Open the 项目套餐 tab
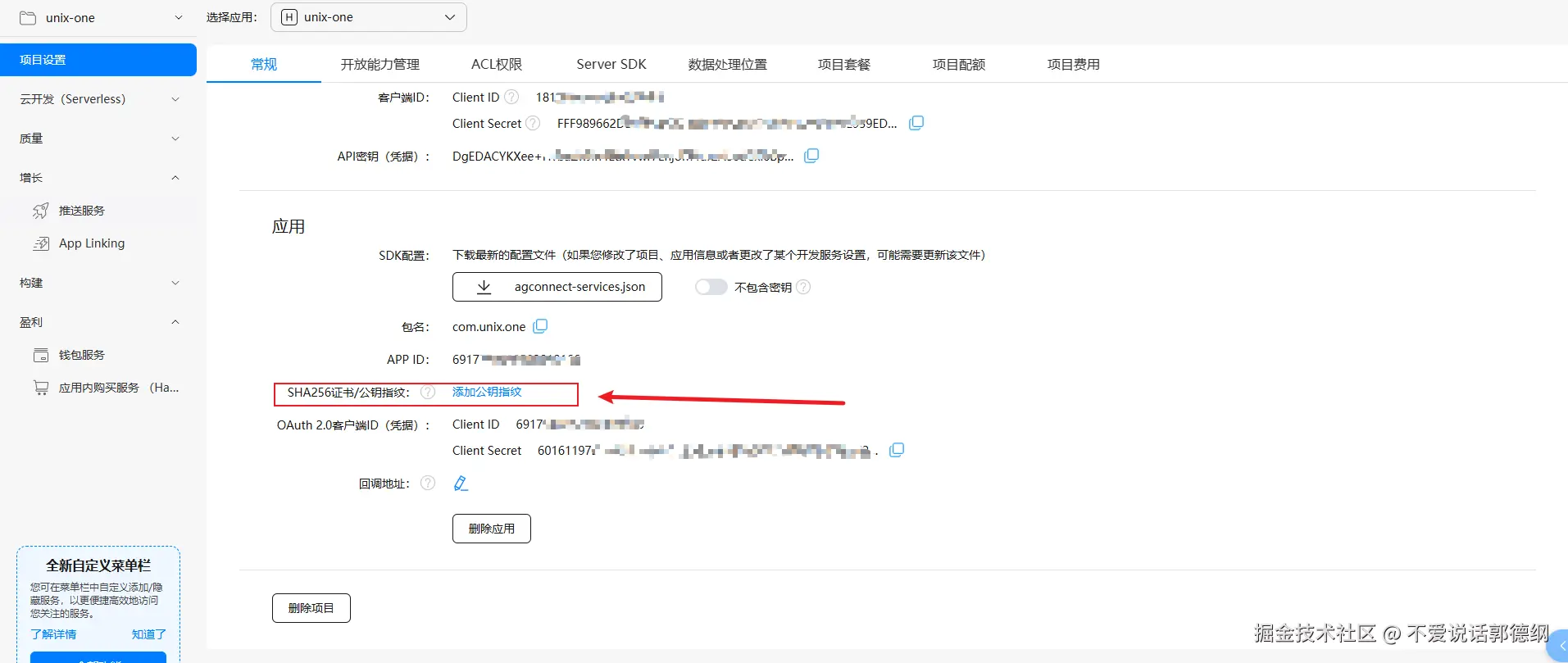The width and height of the screenshot is (1568, 663). point(844,64)
